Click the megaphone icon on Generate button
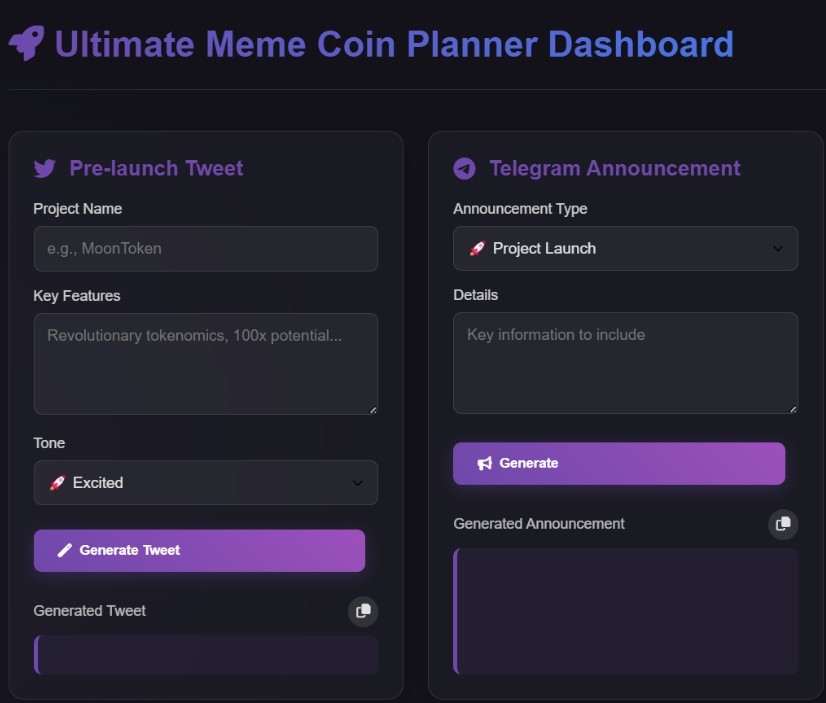The image size is (826, 703). [x=485, y=463]
